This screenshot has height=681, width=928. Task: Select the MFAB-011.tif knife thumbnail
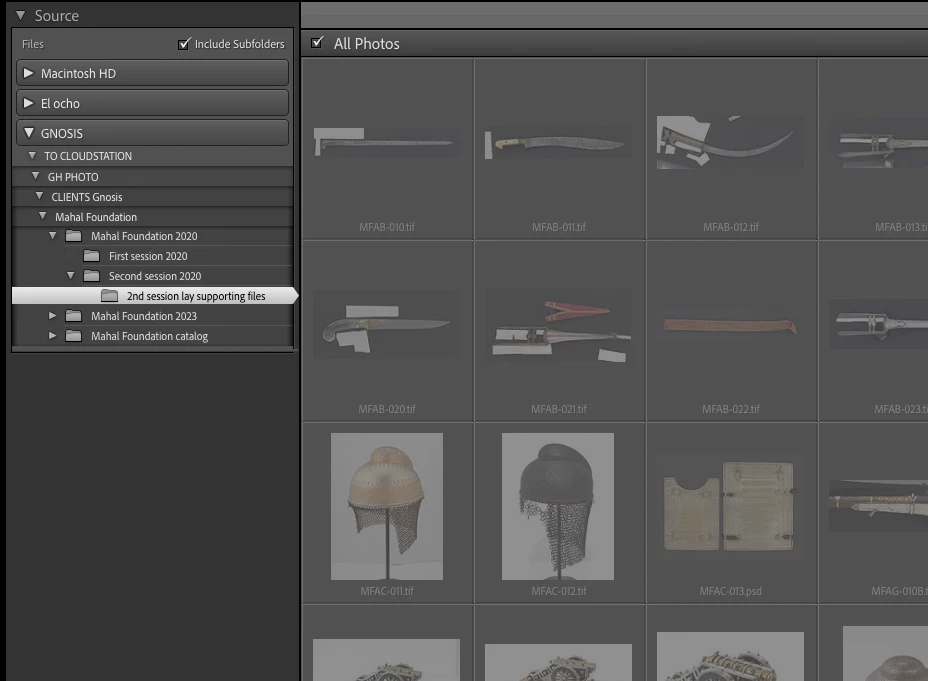click(x=558, y=143)
